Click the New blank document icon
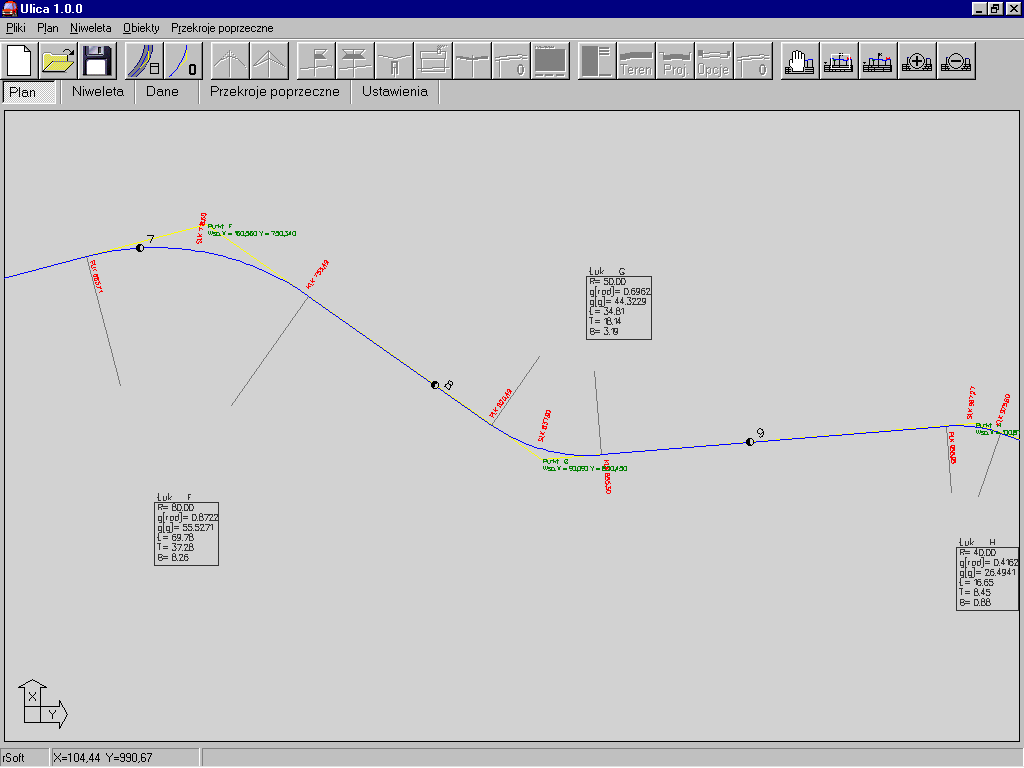This screenshot has width=1024, height=768. tap(20, 61)
